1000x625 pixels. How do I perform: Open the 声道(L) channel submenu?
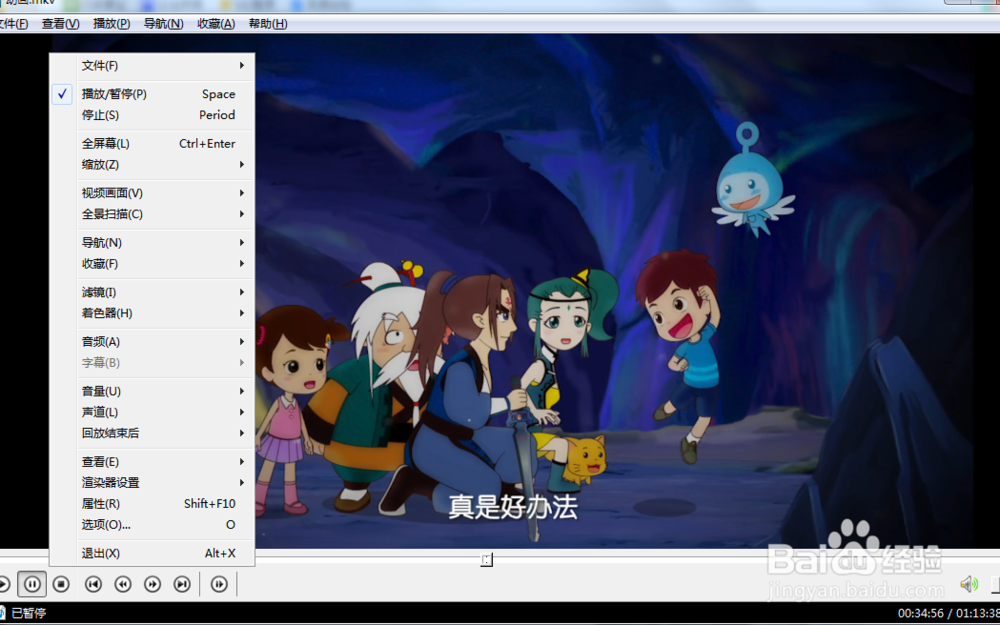152,412
